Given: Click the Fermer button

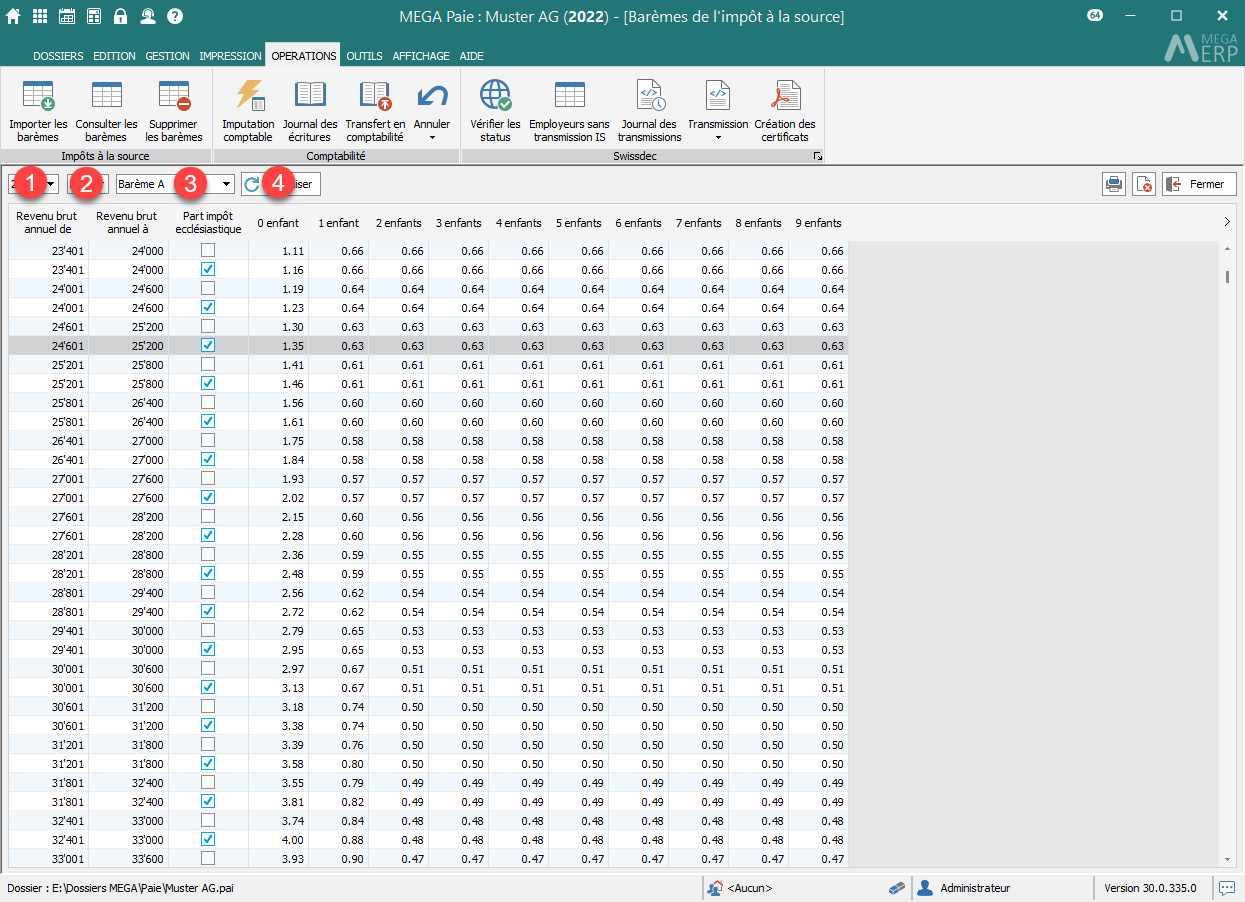Looking at the screenshot, I should point(1199,184).
